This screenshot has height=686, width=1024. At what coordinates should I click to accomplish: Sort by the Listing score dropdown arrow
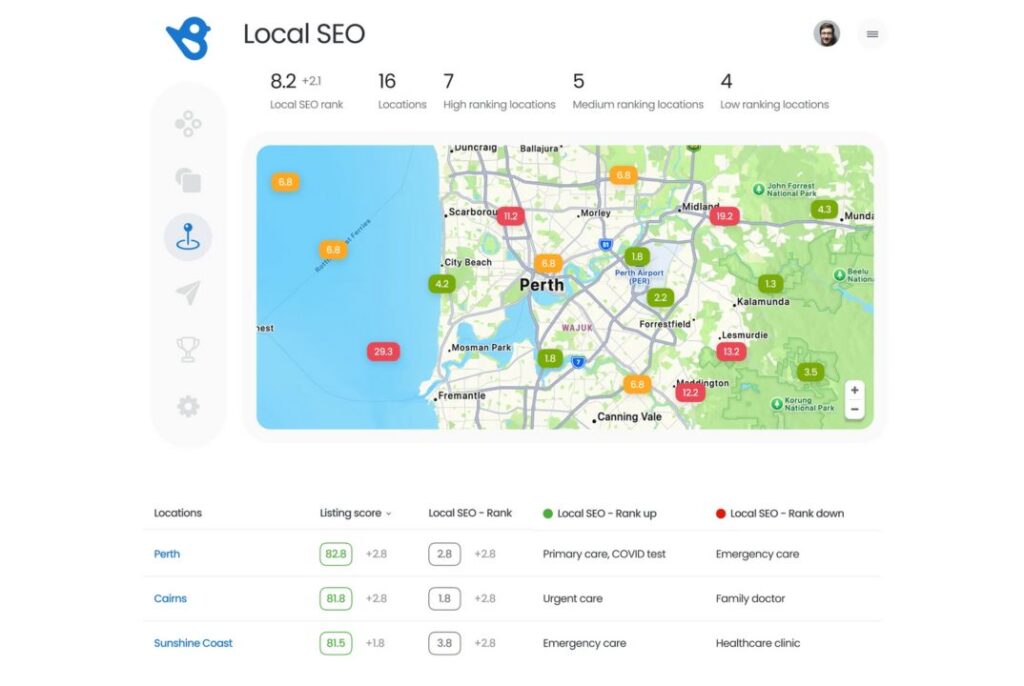tap(389, 514)
